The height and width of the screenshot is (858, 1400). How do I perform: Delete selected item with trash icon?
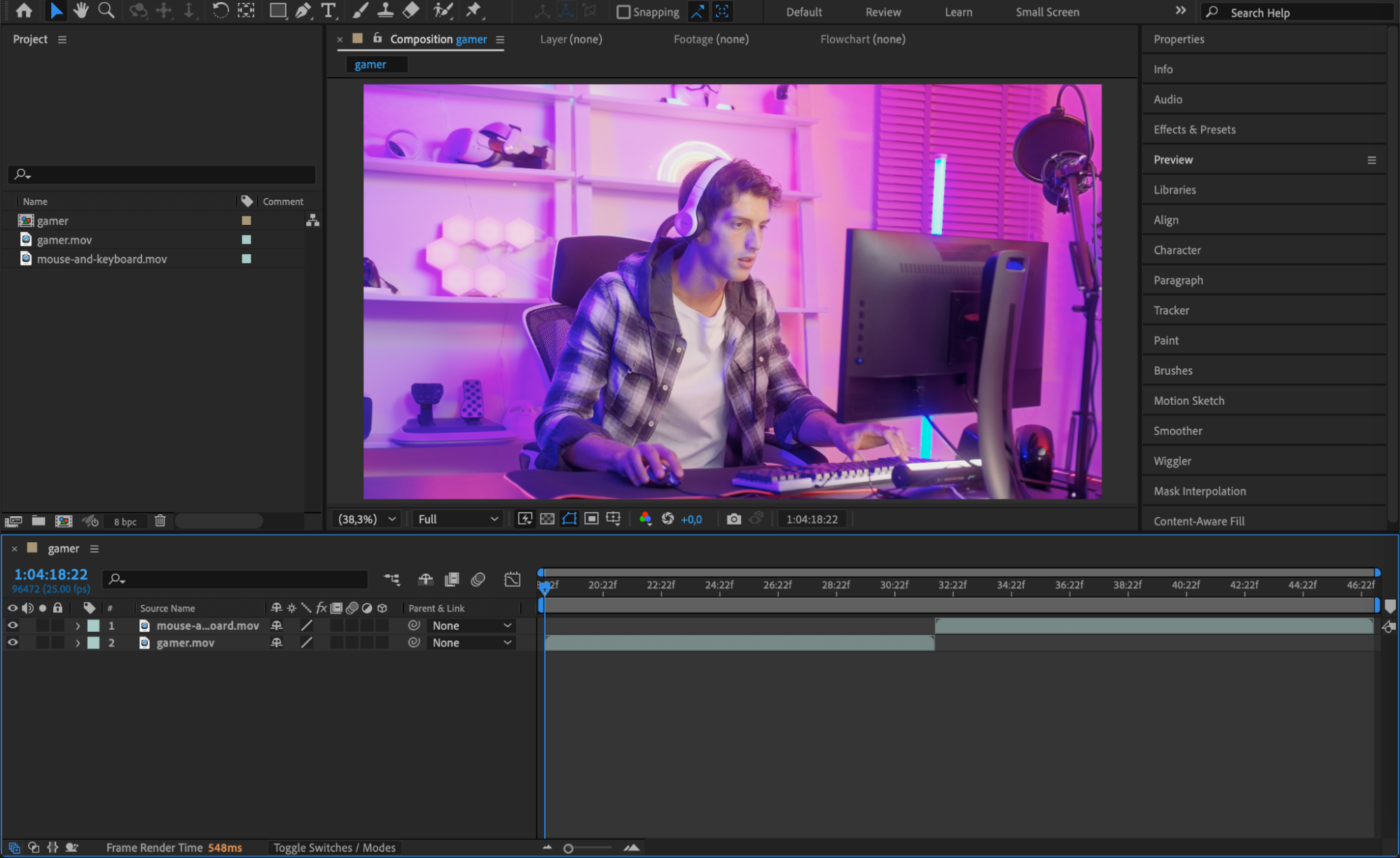click(160, 521)
